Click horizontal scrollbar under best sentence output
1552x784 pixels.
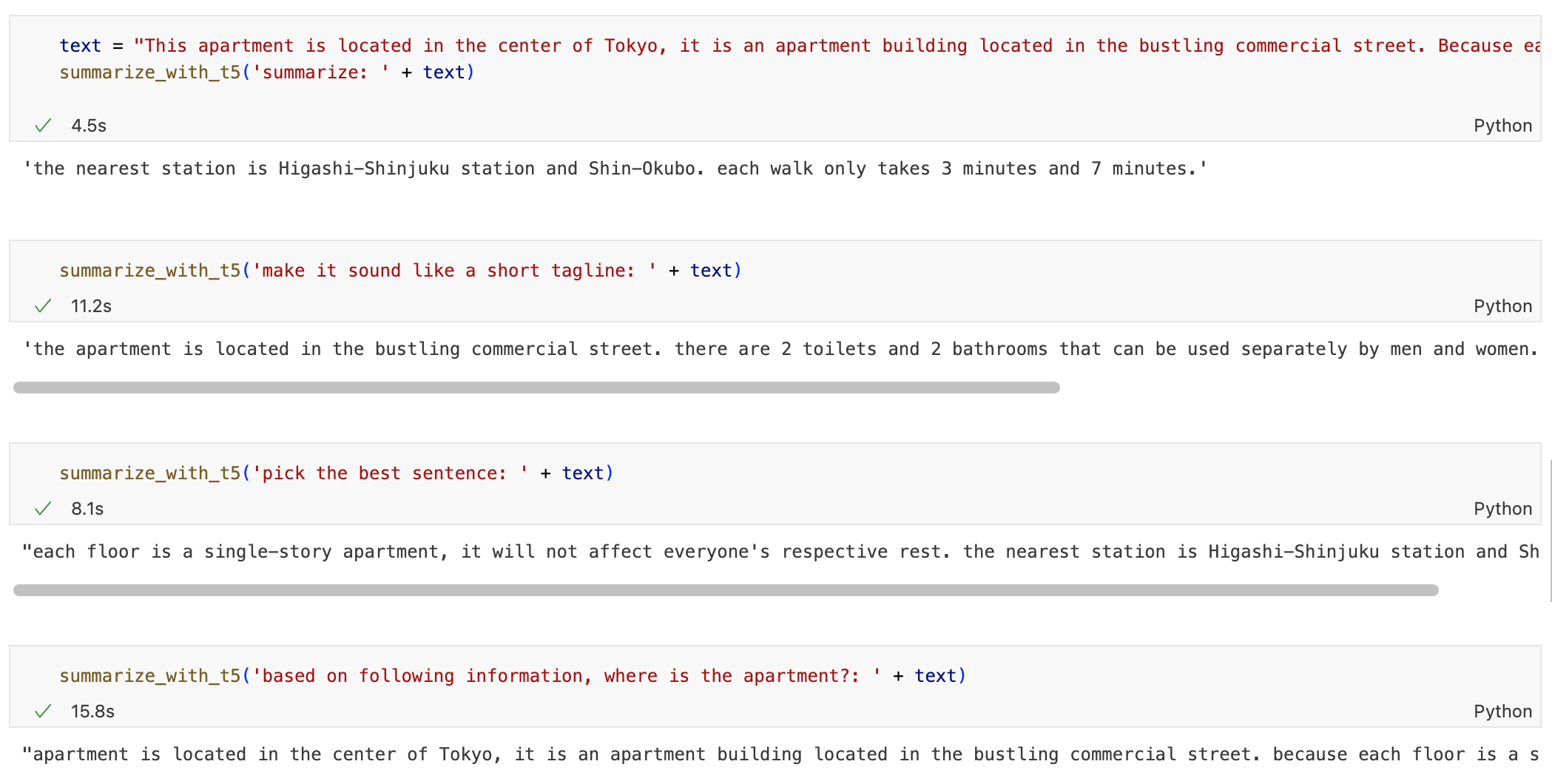pos(725,590)
